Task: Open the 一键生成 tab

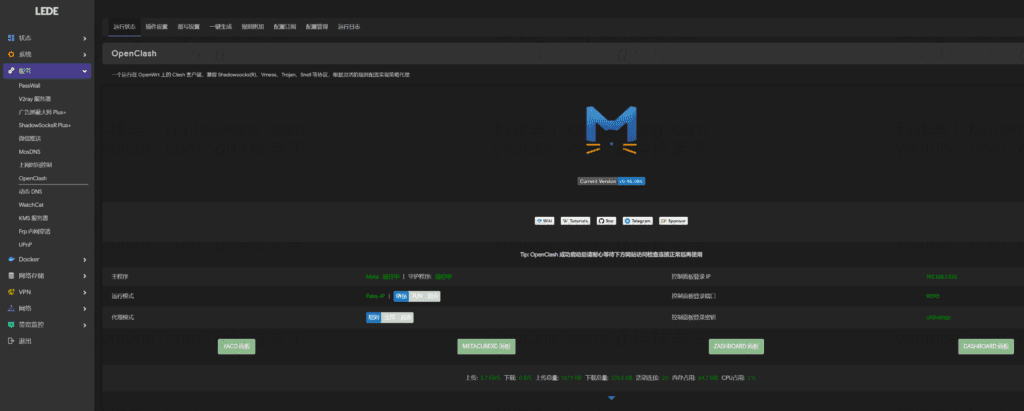Action: [220, 27]
